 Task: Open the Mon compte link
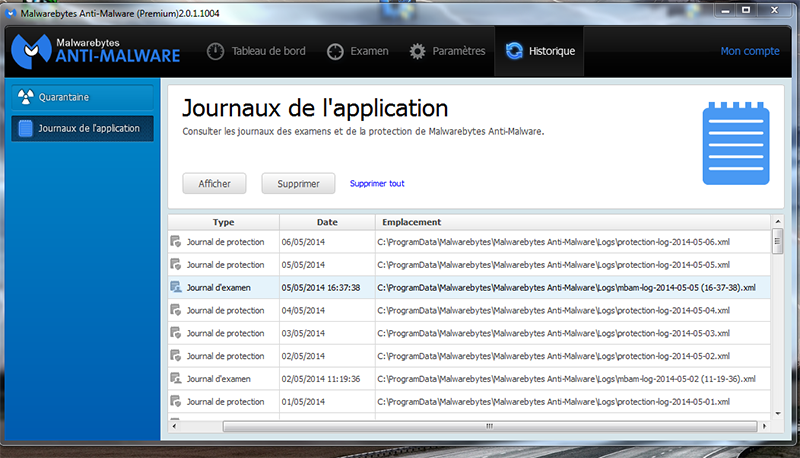coord(750,51)
